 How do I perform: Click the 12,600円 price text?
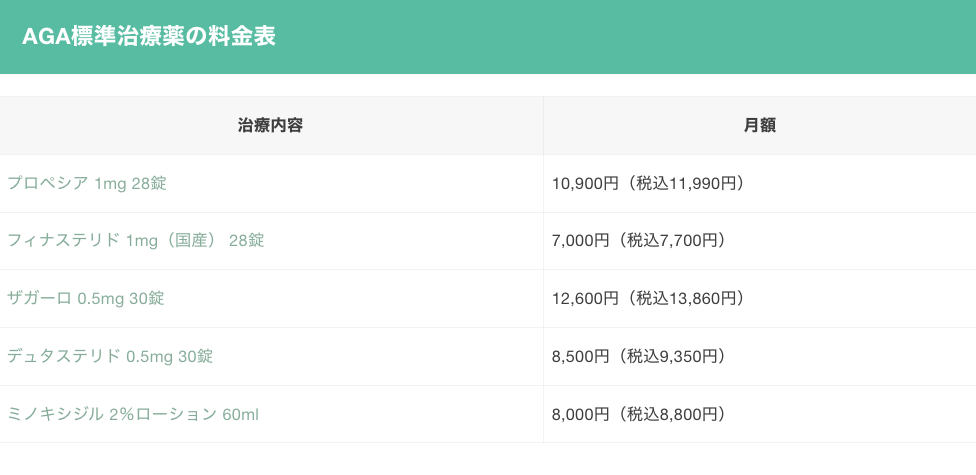click(x=585, y=298)
